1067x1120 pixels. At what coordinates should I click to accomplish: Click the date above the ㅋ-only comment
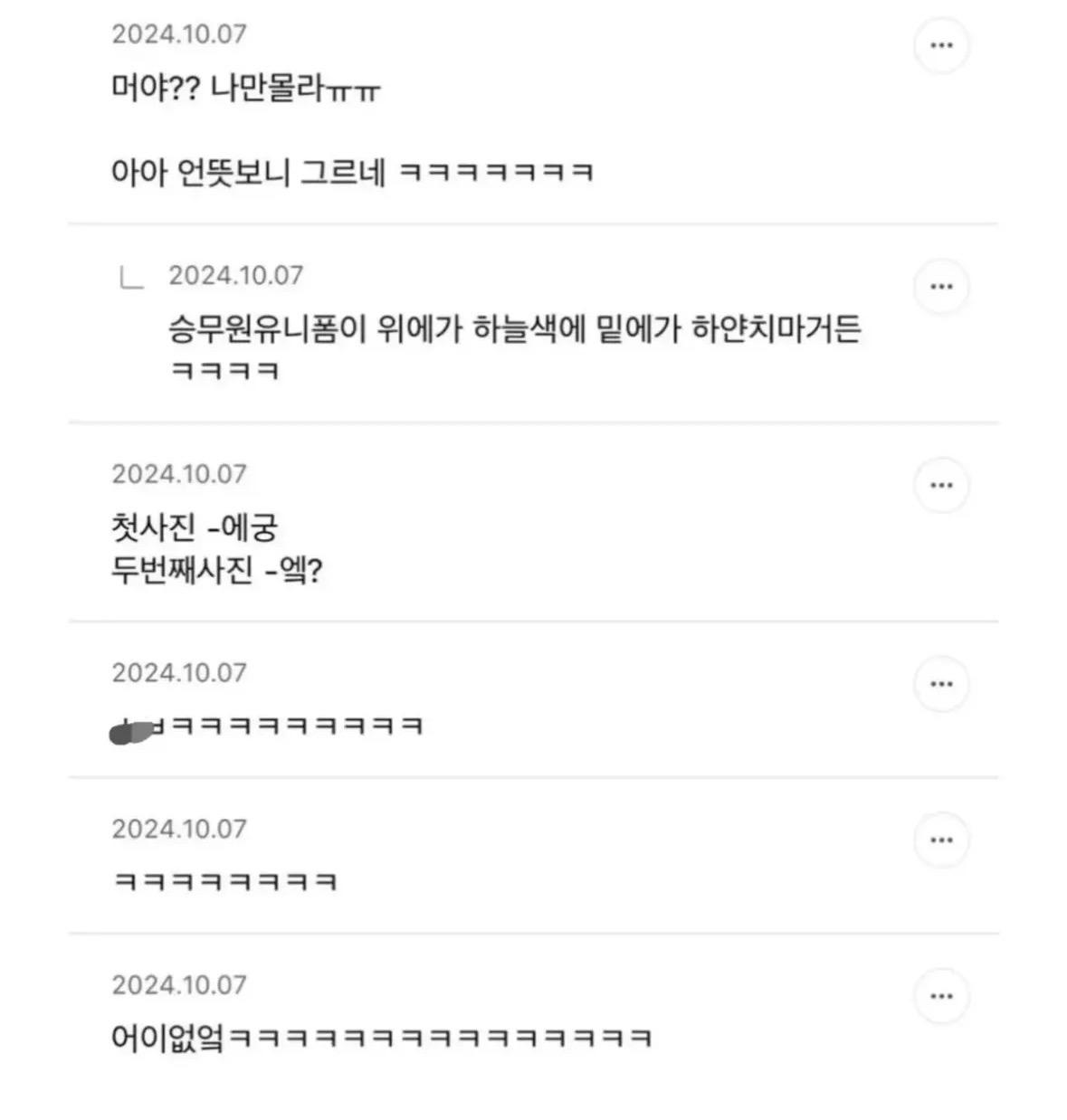point(179,829)
